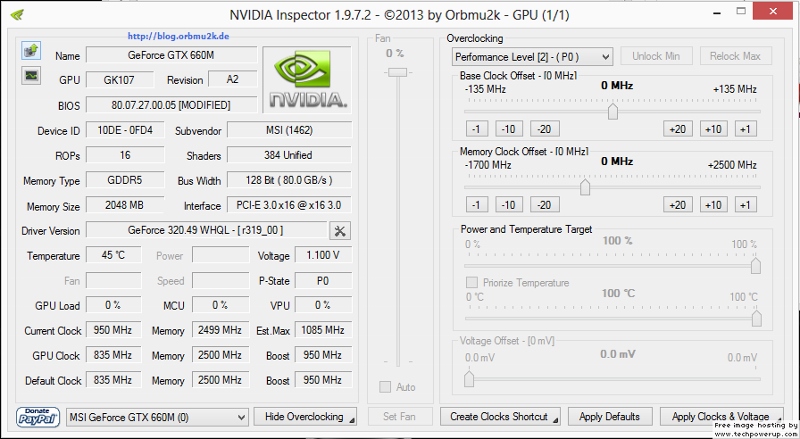Click the Subvendor value MSI (1462)
Screen dimensions: 800x439
coord(289,130)
